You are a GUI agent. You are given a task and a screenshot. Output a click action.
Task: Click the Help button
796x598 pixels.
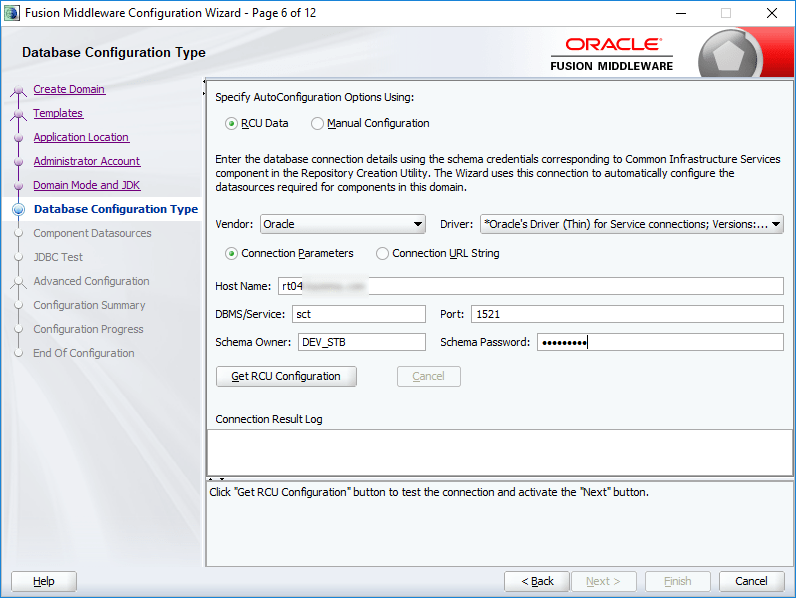[x=44, y=581]
